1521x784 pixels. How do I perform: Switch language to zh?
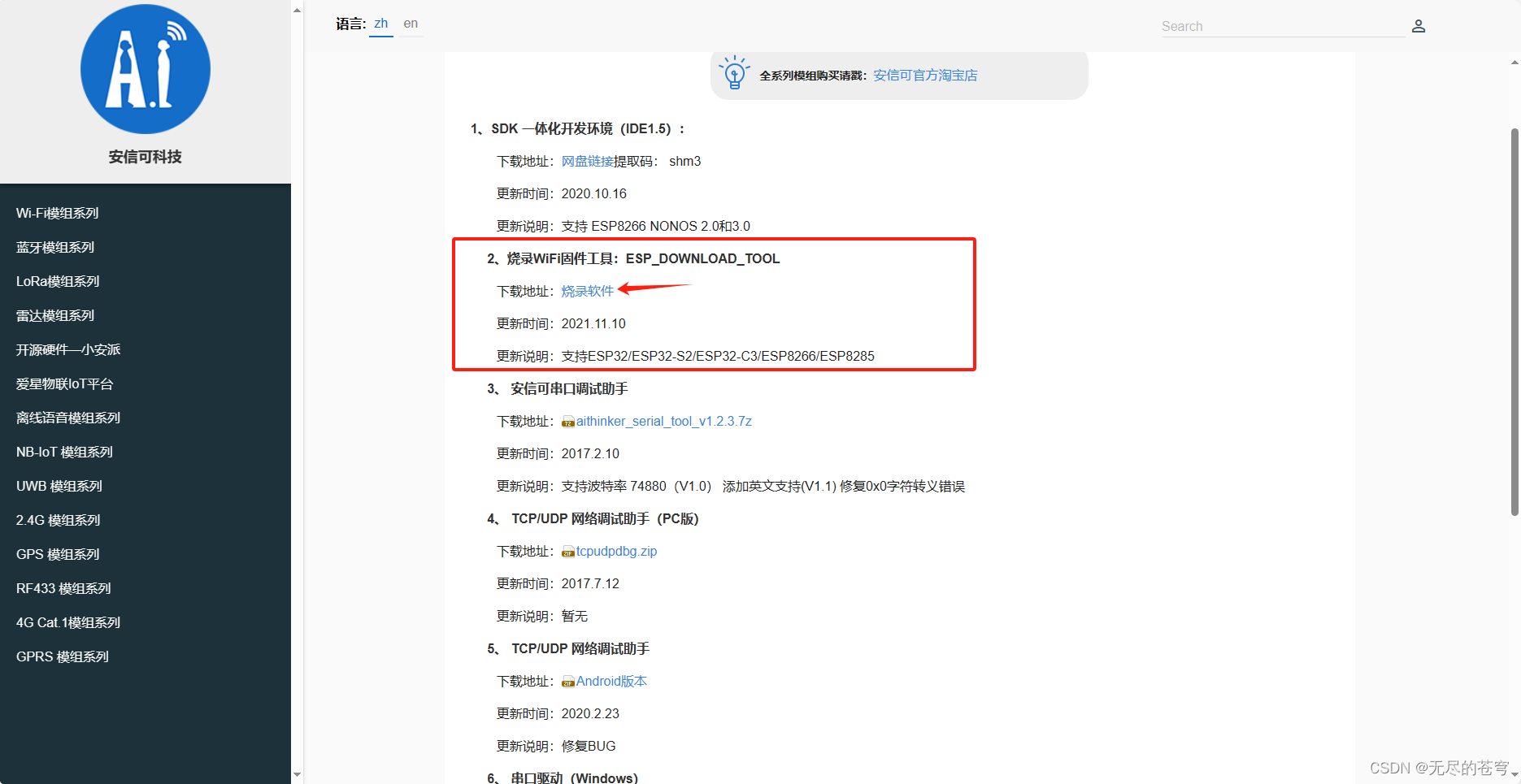381,24
